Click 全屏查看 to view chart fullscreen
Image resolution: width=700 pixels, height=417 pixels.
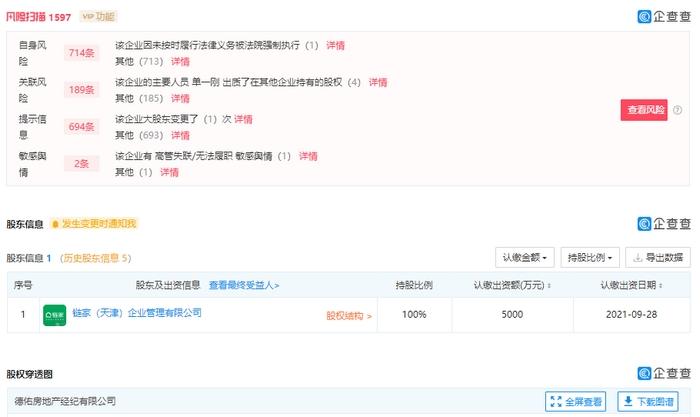[x=577, y=402]
